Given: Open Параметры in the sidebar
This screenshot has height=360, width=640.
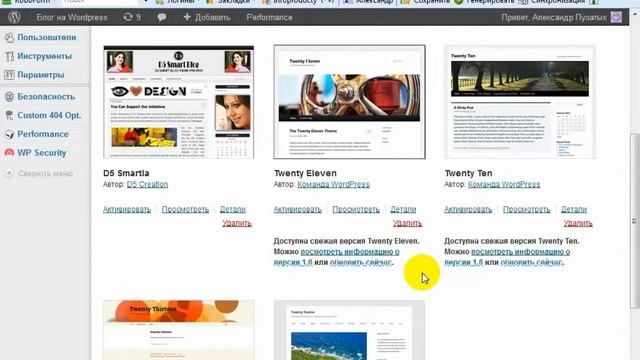Looking at the screenshot, I should [40, 75].
